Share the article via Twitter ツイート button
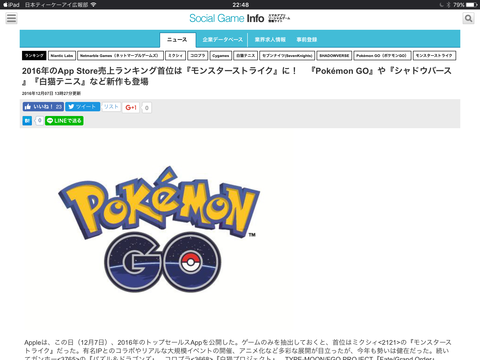This screenshot has width=480, height=360. (83, 107)
